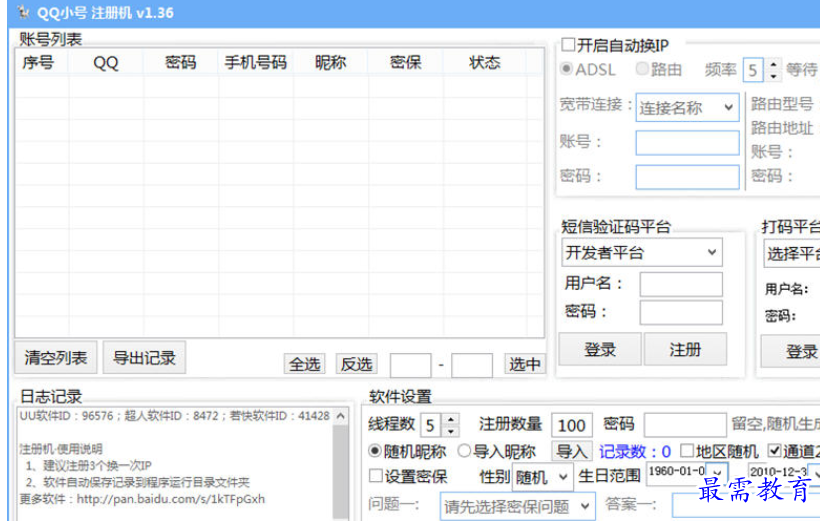Click the 密码 column header in account list
This screenshot has height=521, width=820.
pyautogui.click(x=181, y=63)
